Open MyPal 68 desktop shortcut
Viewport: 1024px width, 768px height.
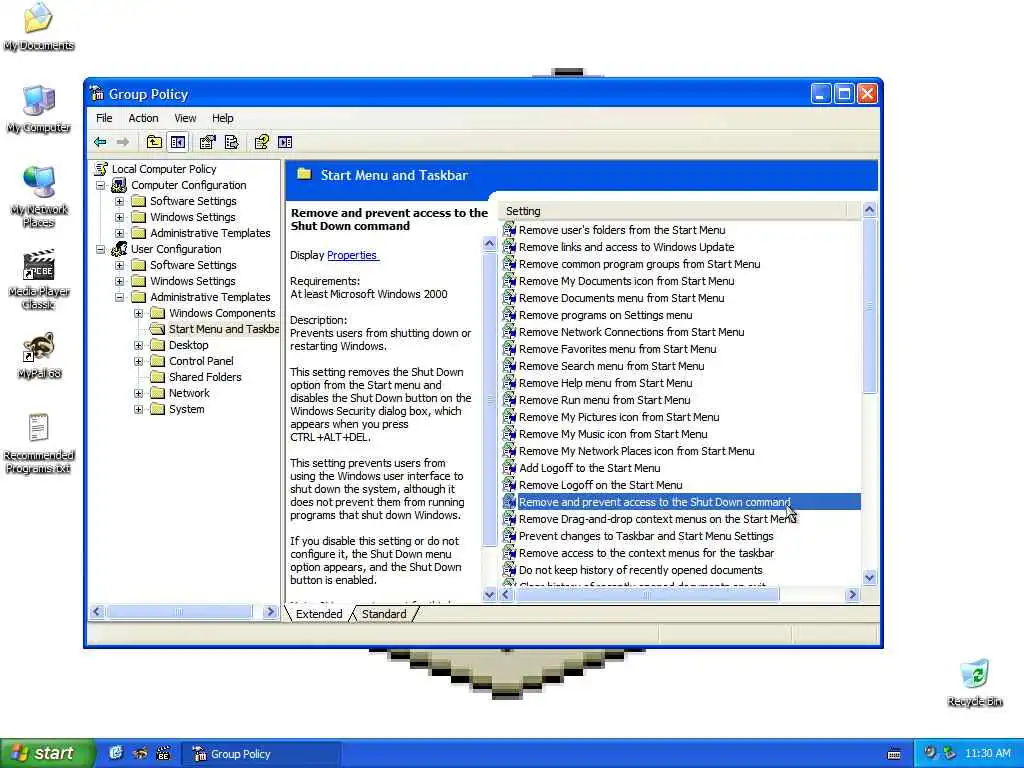pyautogui.click(x=39, y=347)
